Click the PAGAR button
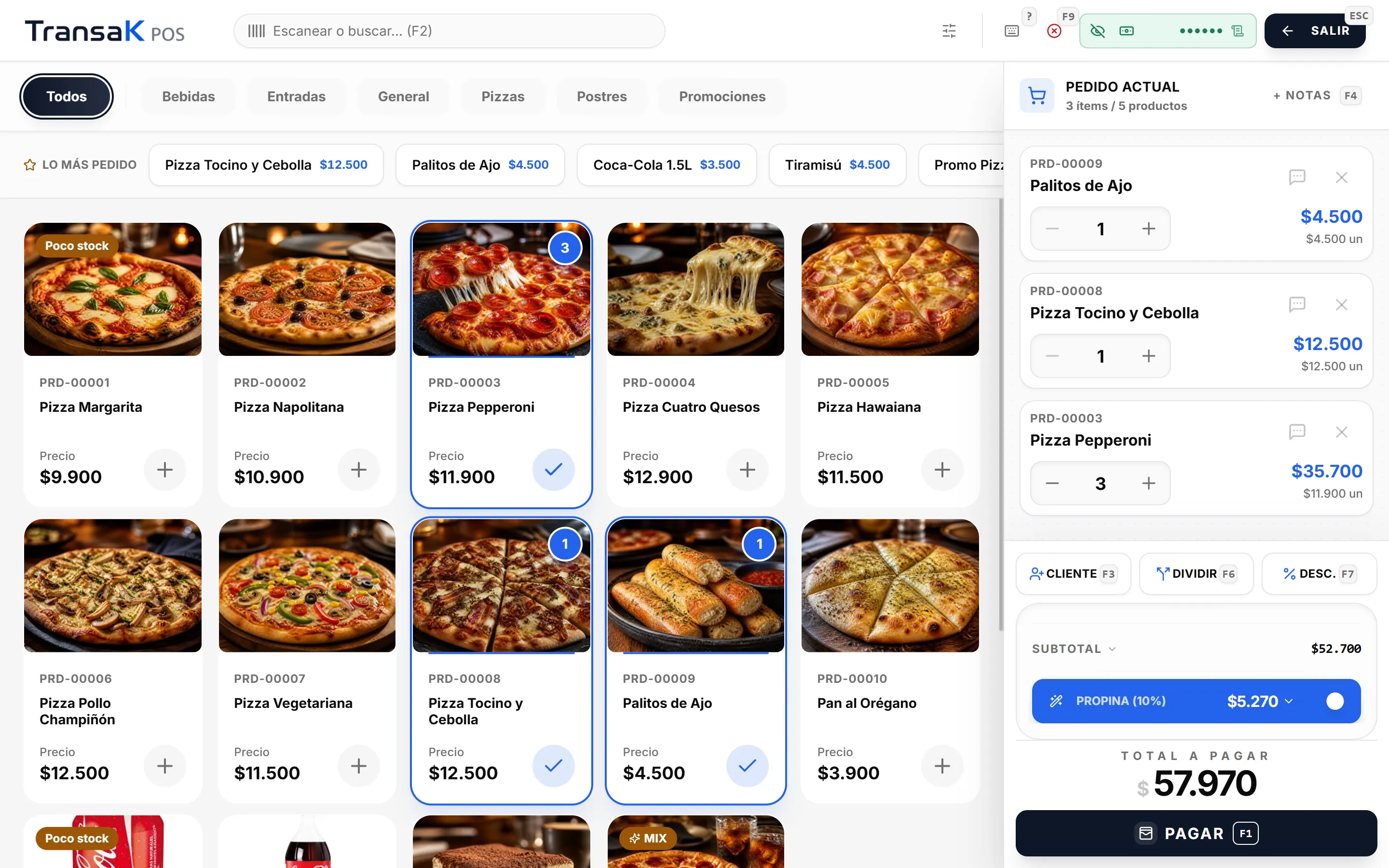Viewport: 1389px width, 868px height. [1196, 833]
